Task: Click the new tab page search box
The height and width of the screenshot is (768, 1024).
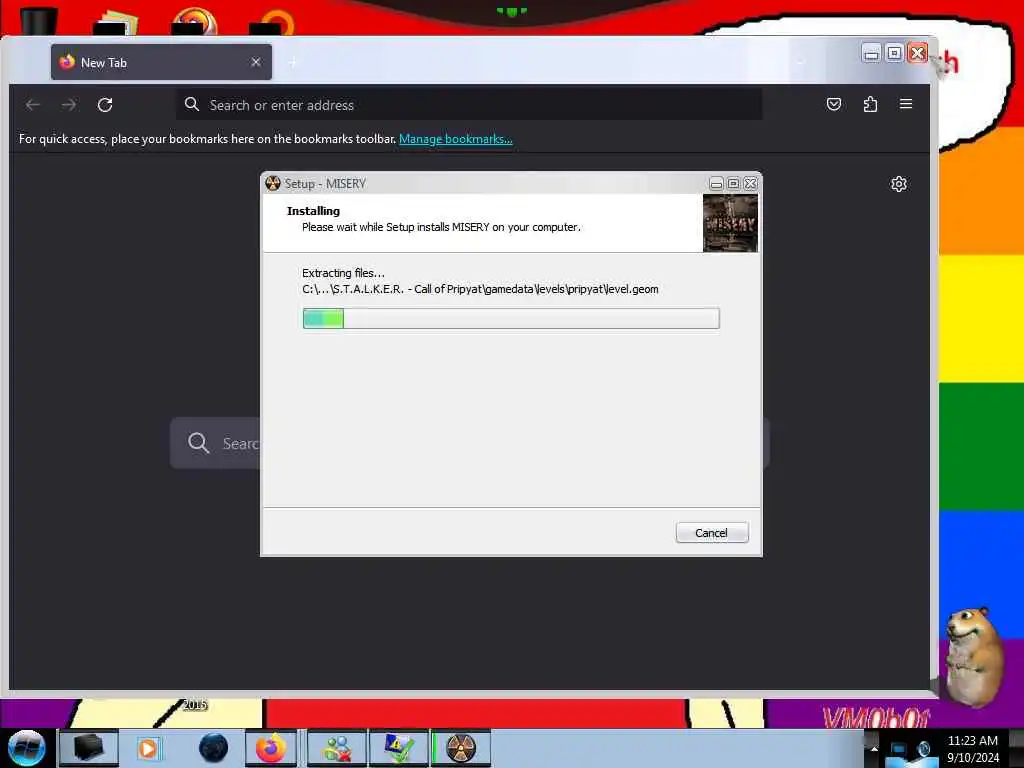Action: point(215,443)
